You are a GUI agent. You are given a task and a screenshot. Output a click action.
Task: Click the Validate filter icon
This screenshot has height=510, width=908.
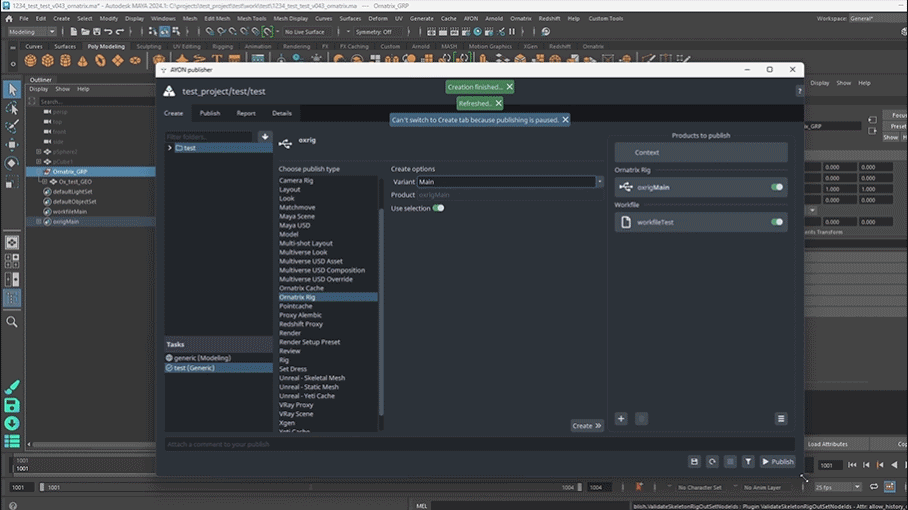748,461
